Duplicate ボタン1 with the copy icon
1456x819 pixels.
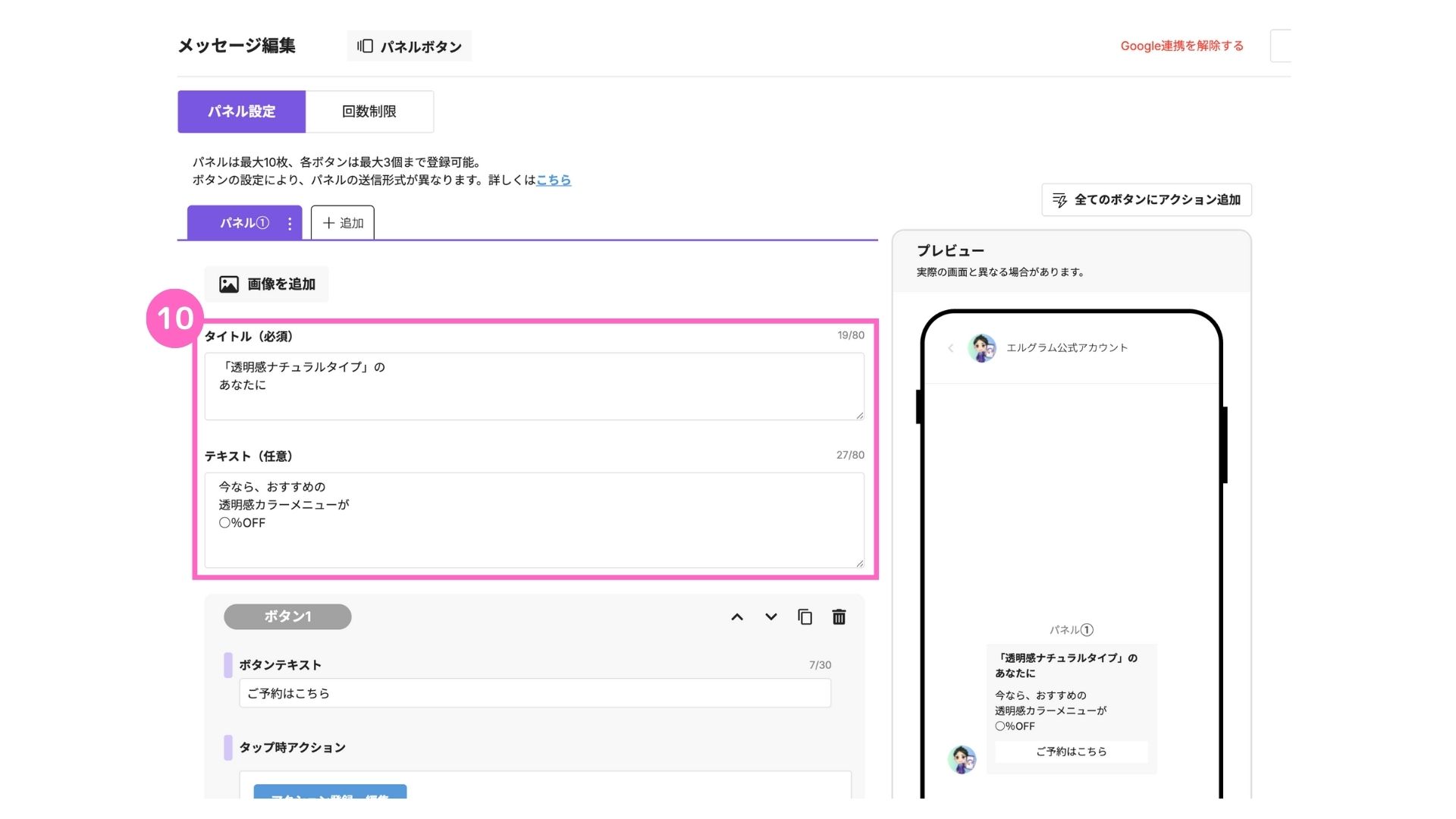tap(805, 617)
